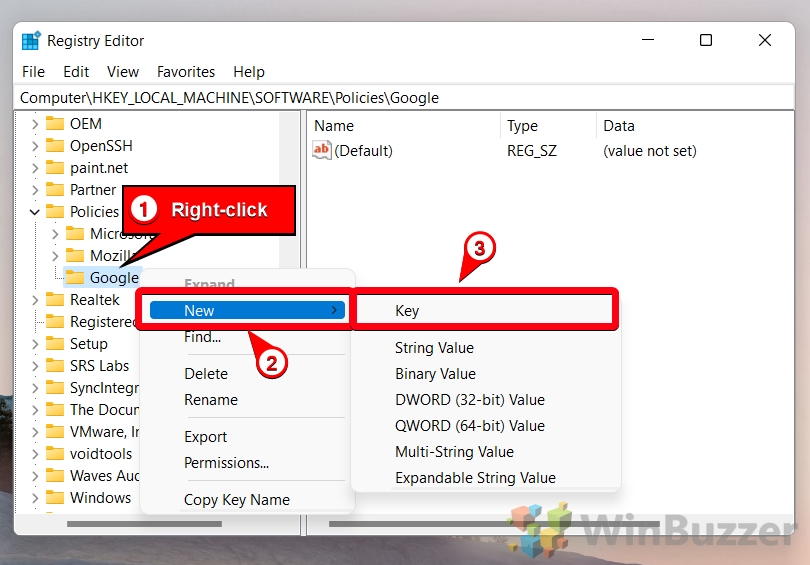The width and height of the screenshot is (810, 565).
Task: Click the OEM folder icon
Action: tap(55, 123)
